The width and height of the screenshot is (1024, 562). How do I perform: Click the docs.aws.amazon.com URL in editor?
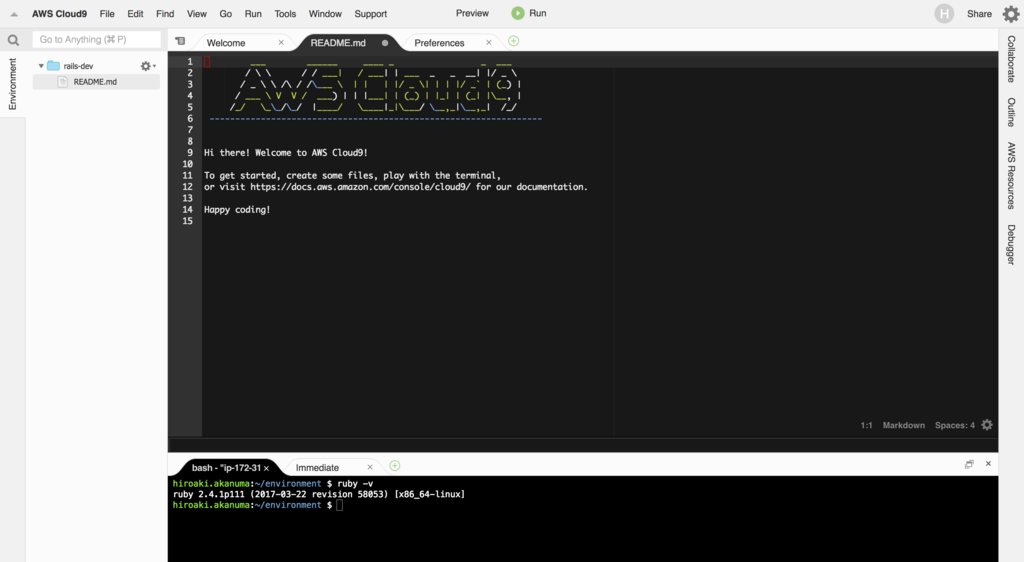(360, 187)
